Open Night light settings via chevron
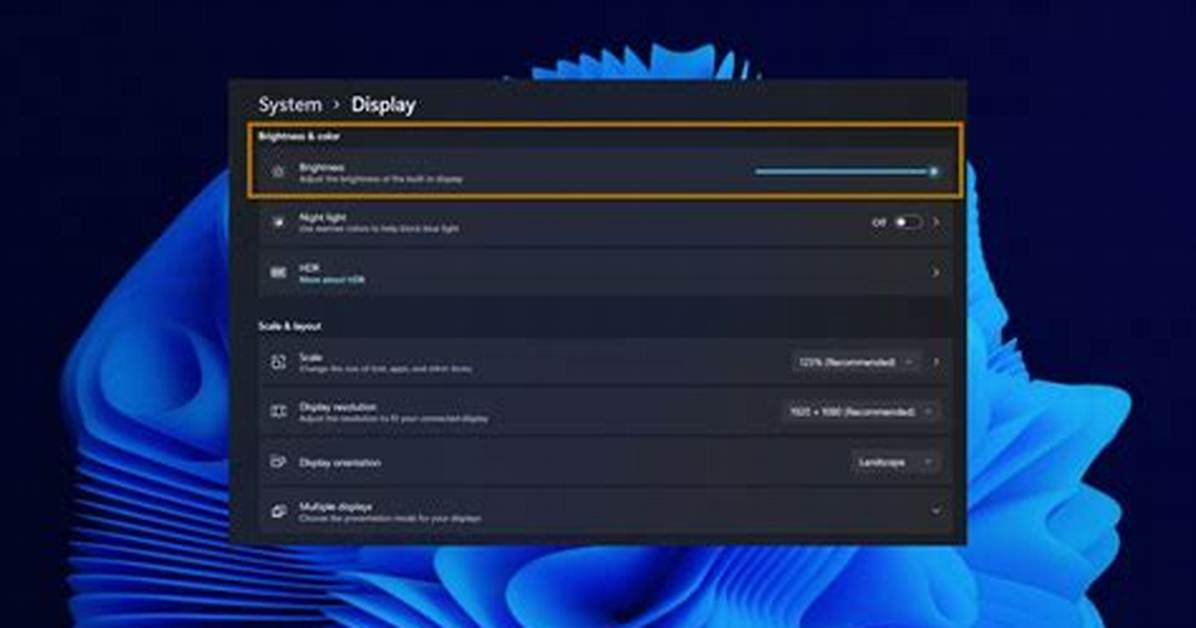The width and height of the screenshot is (1196, 628). tap(936, 222)
